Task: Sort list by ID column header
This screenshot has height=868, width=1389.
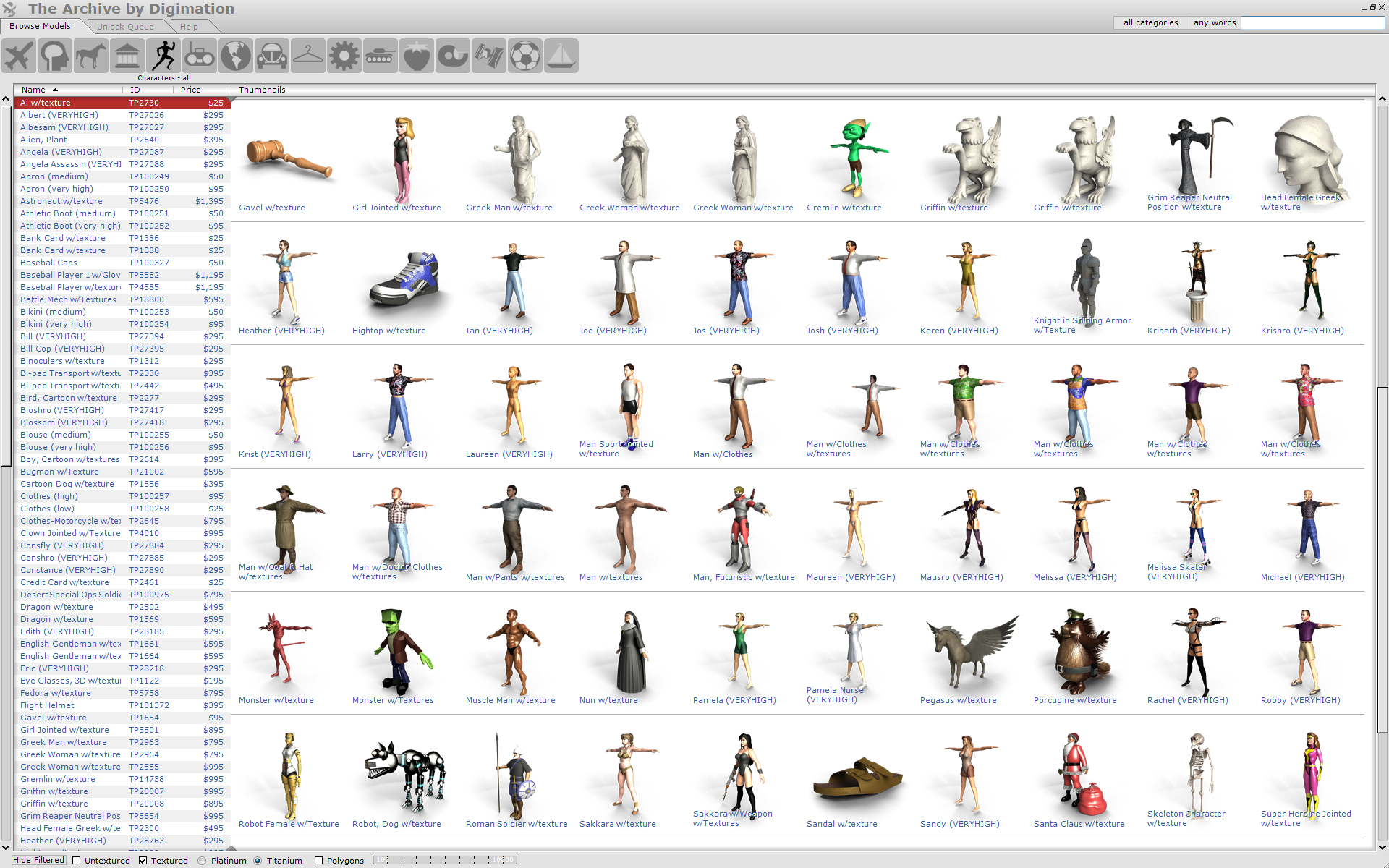Action: click(148, 90)
